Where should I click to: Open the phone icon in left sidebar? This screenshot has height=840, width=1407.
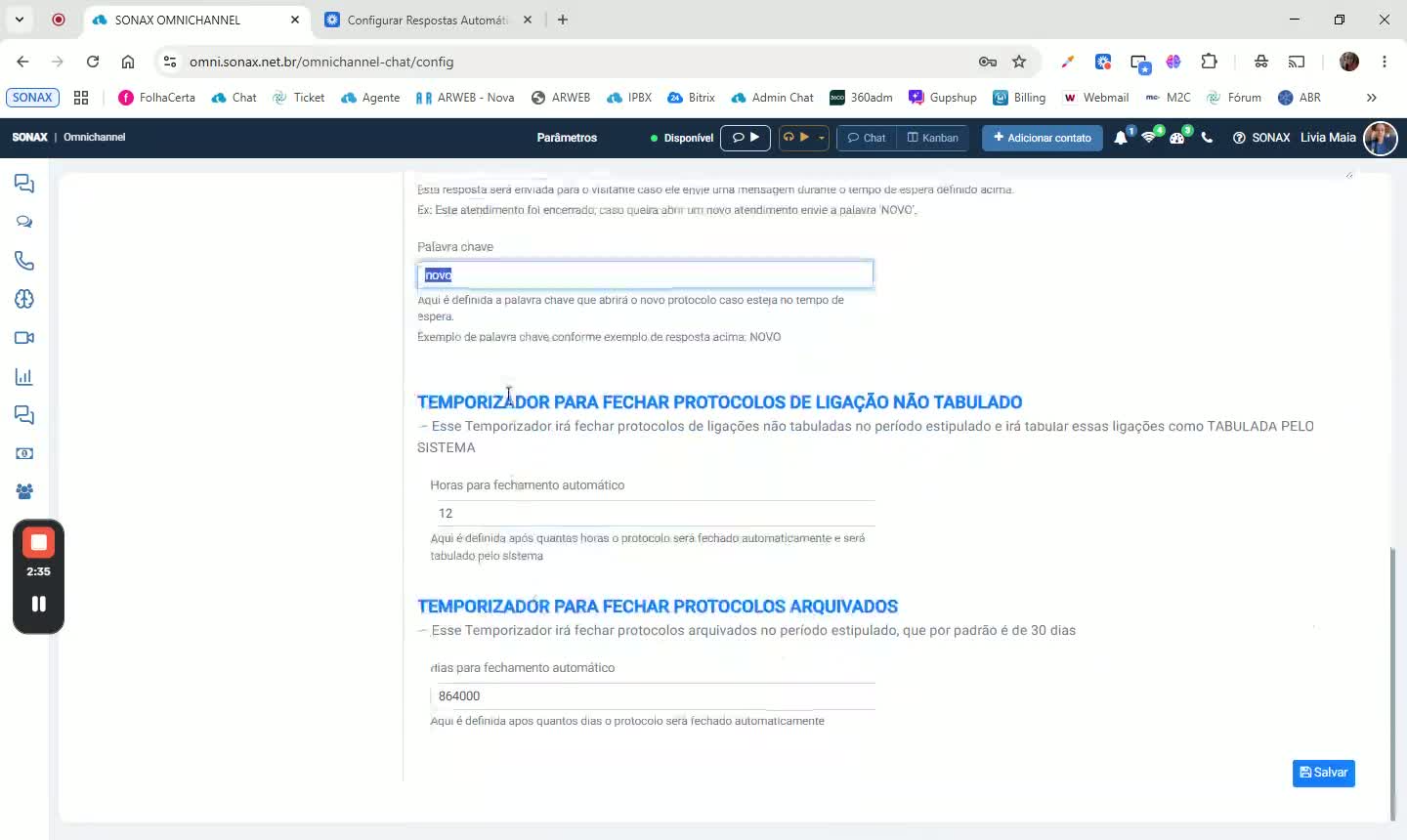pos(24,261)
